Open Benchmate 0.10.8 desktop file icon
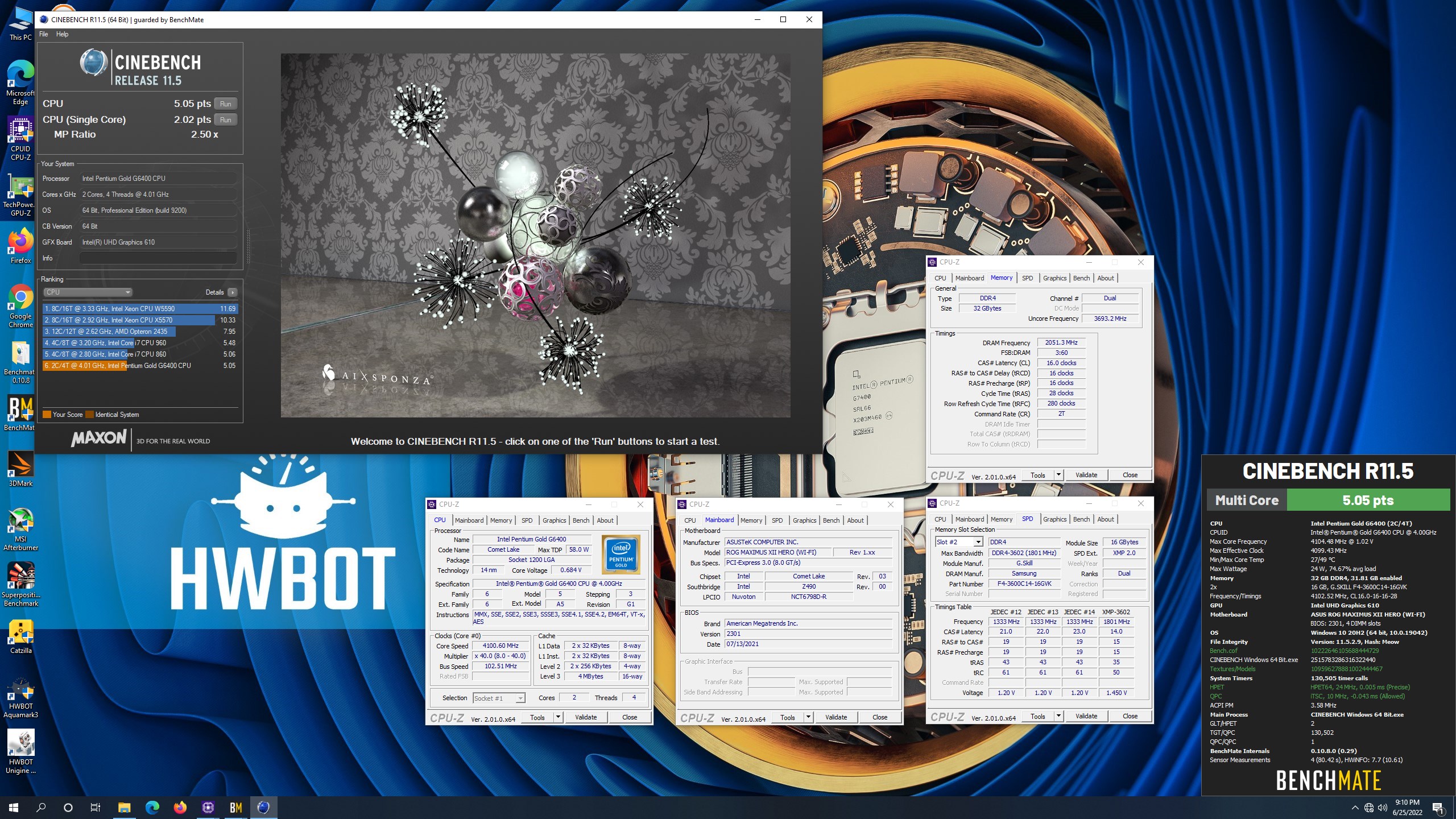 pyautogui.click(x=20, y=362)
